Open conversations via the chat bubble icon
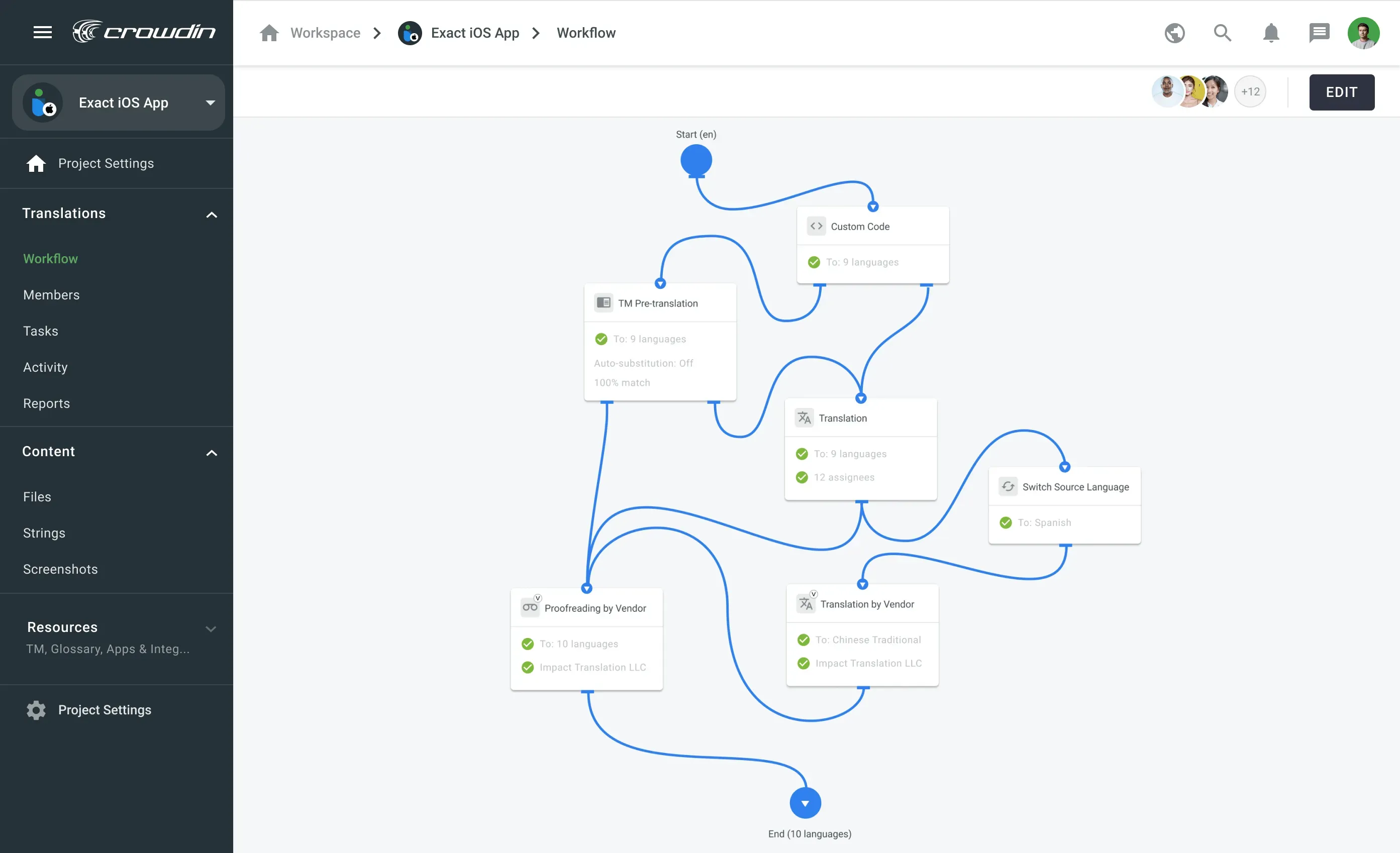Viewport: 1400px width, 853px height. (x=1319, y=32)
